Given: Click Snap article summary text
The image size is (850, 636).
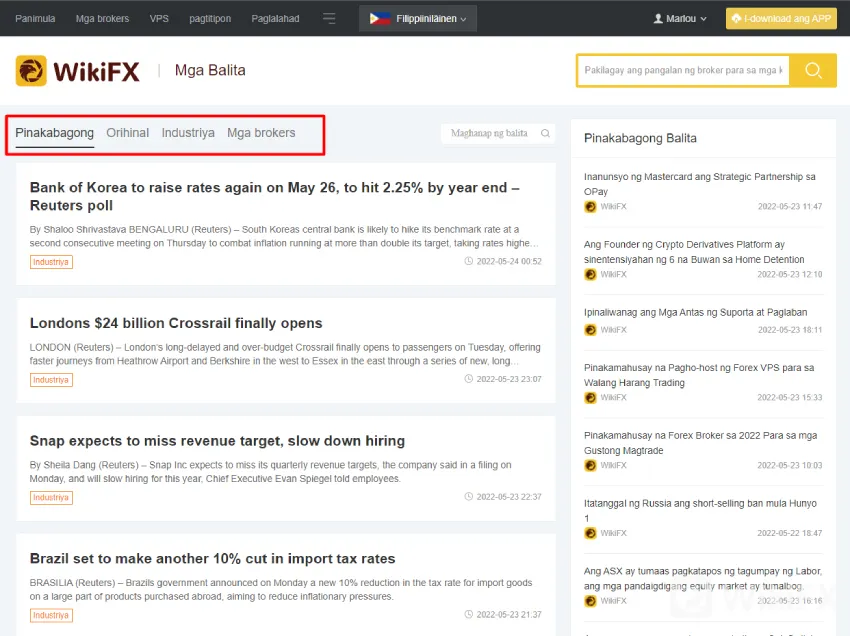Looking at the screenshot, I should point(271,472).
